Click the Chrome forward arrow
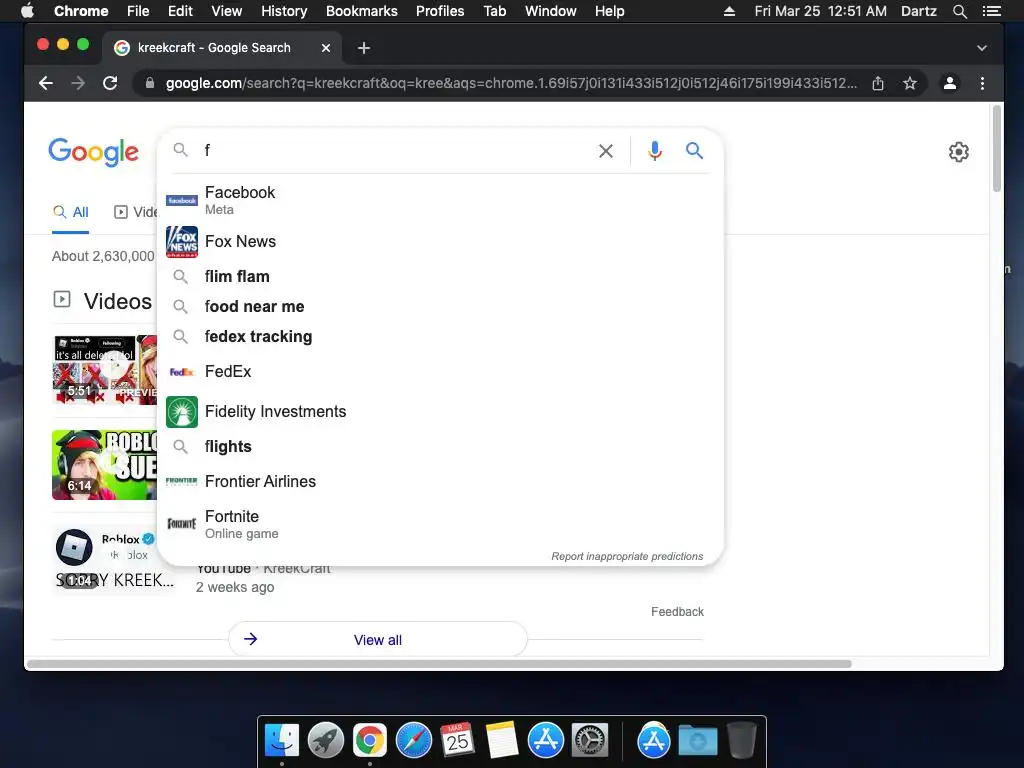Image resolution: width=1024 pixels, height=768 pixels. point(78,83)
